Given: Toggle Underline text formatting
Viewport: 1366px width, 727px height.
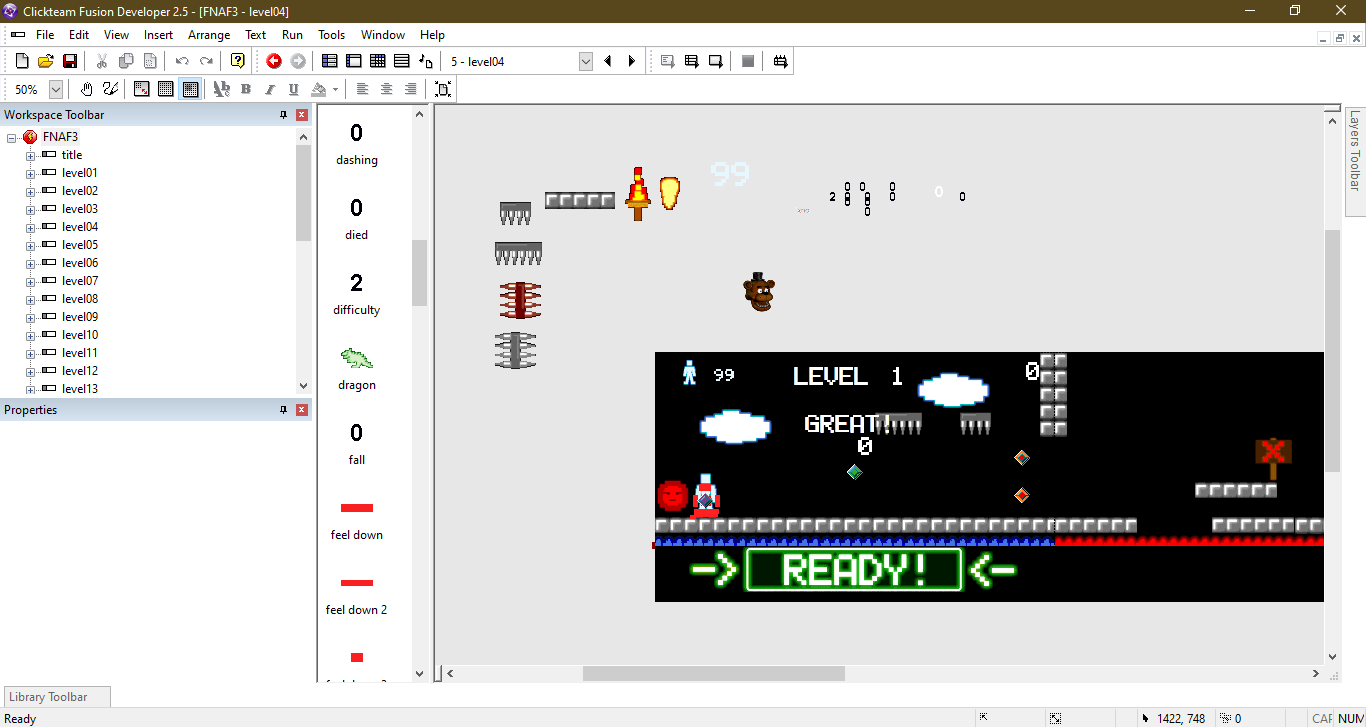Looking at the screenshot, I should tap(294, 89).
